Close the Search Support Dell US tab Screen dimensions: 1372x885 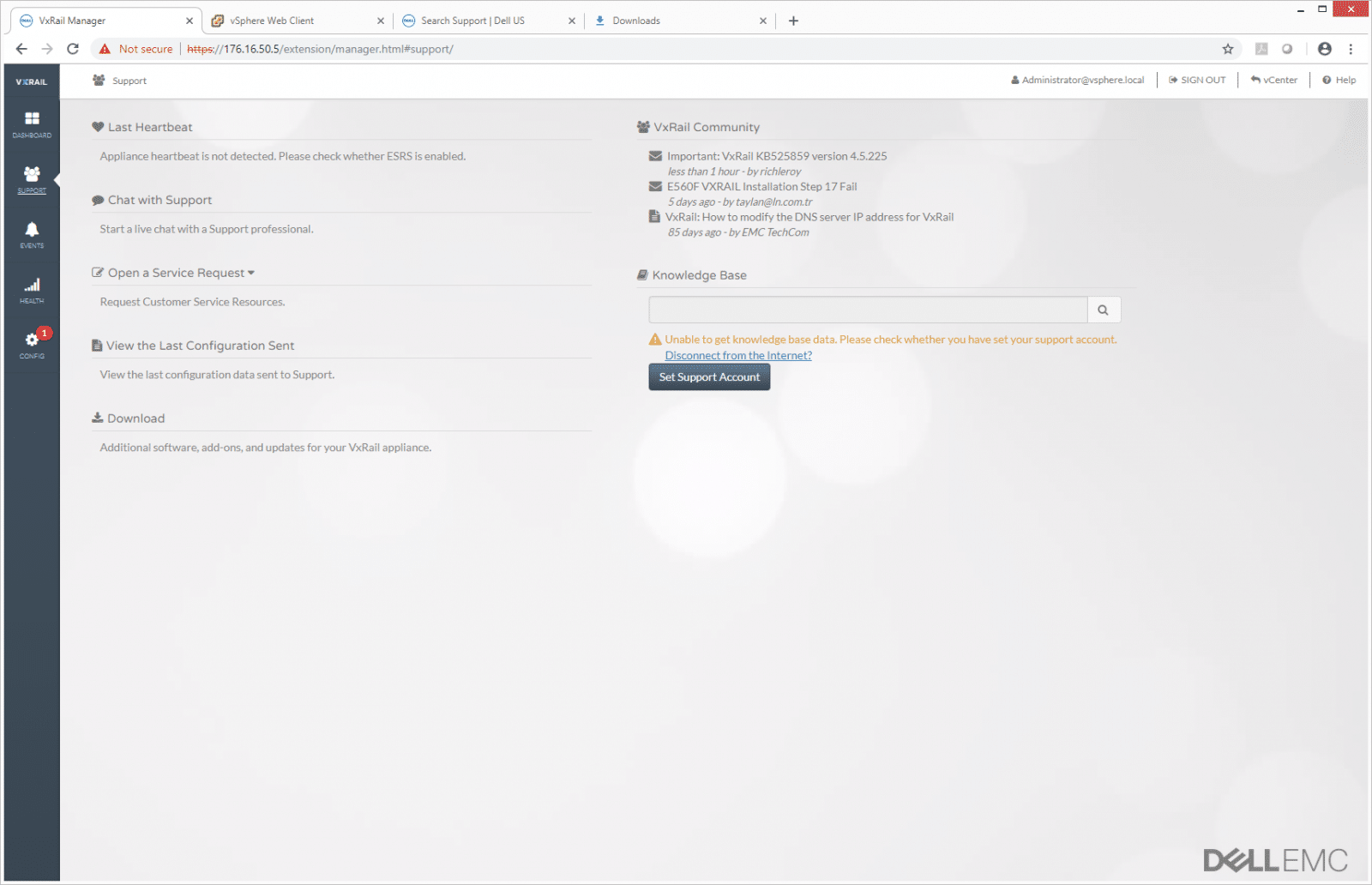(572, 21)
